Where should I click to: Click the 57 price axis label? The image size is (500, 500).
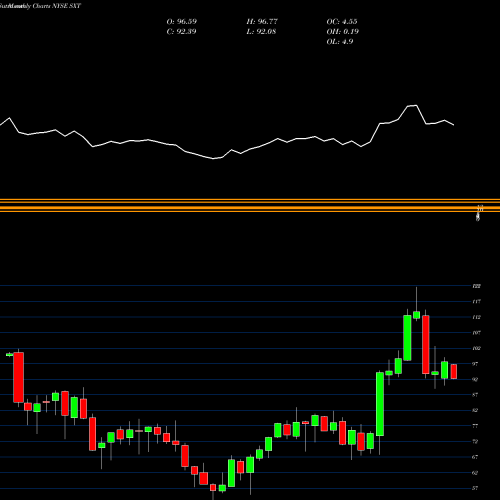[475, 488]
